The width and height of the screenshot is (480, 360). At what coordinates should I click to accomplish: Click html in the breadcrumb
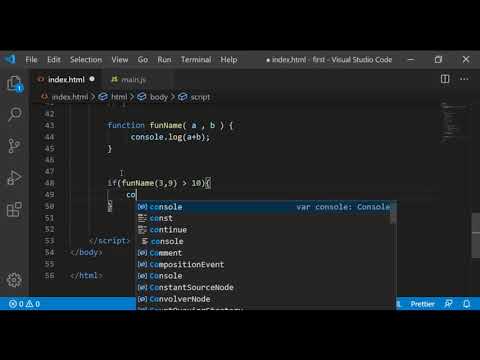pos(119,97)
